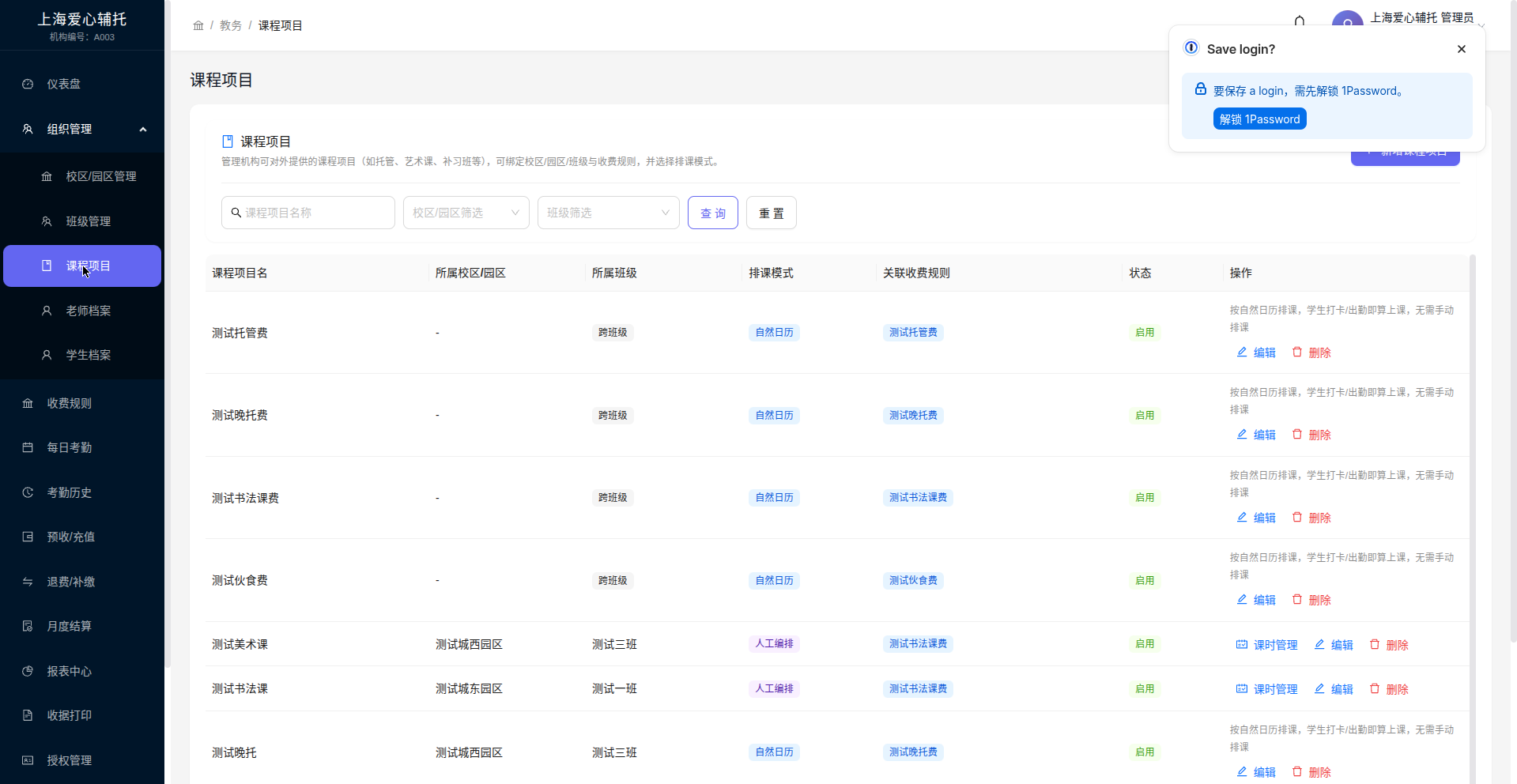Click the 退费/补缴 swap icon
Image resolution: width=1517 pixels, height=784 pixels.
tap(28, 582)
